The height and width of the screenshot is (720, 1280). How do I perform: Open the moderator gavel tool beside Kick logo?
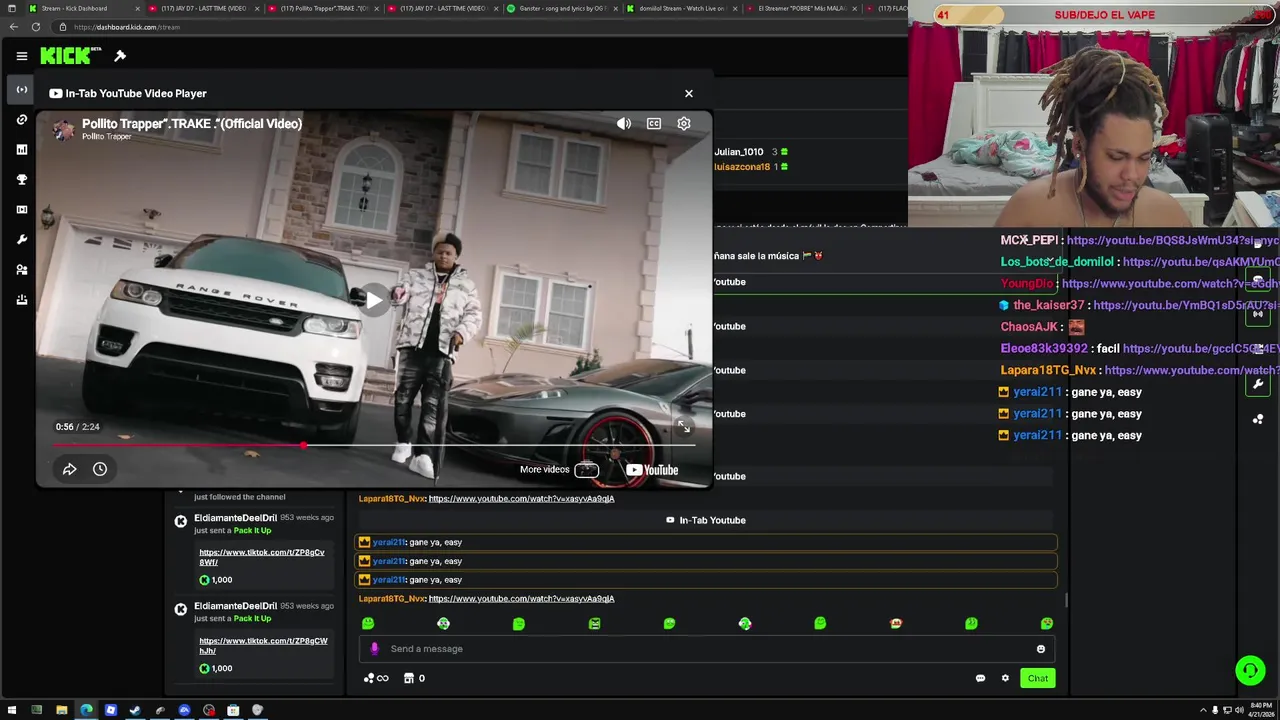pyautogui.click(x=120, y=56)
